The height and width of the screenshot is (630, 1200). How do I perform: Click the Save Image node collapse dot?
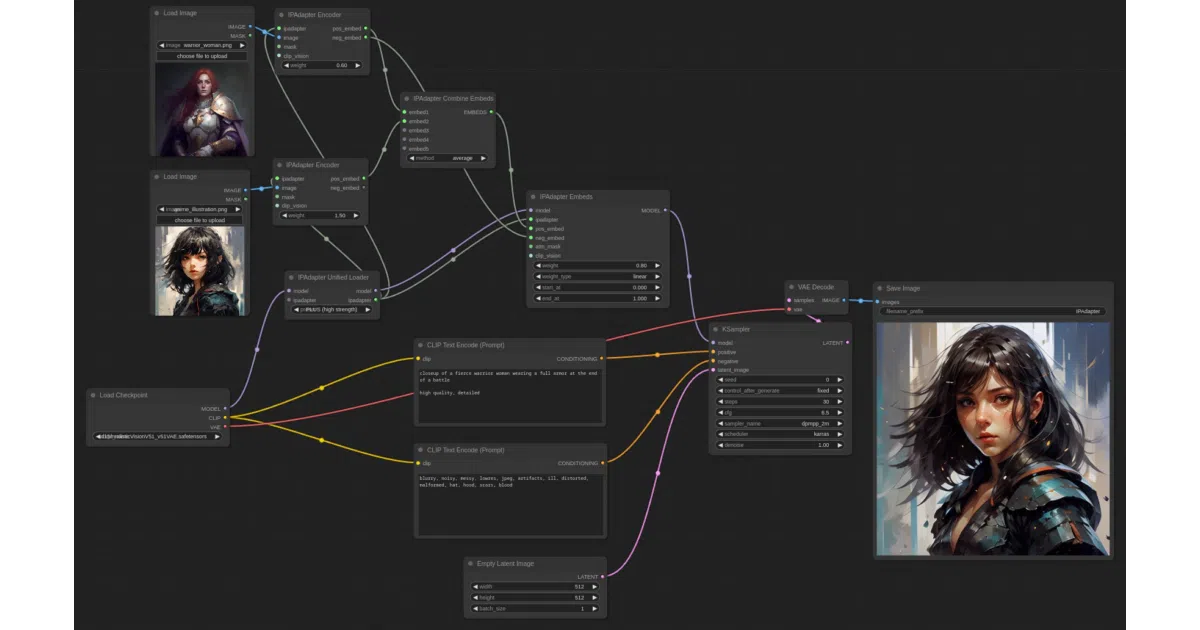pos(880,288)
